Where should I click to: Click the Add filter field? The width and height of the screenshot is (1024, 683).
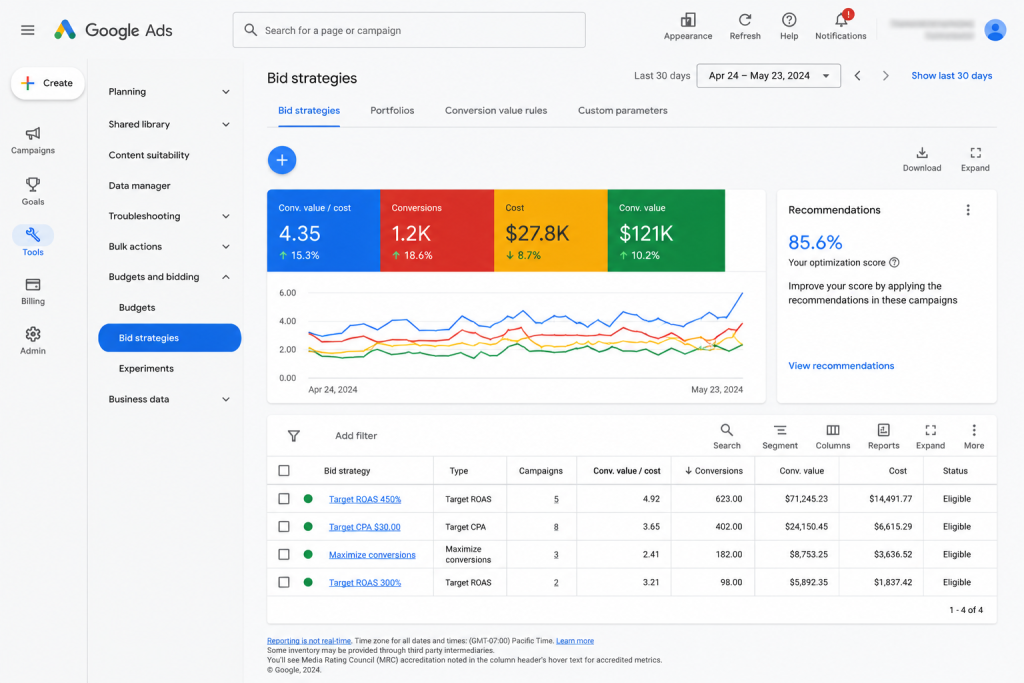(356, 436)
